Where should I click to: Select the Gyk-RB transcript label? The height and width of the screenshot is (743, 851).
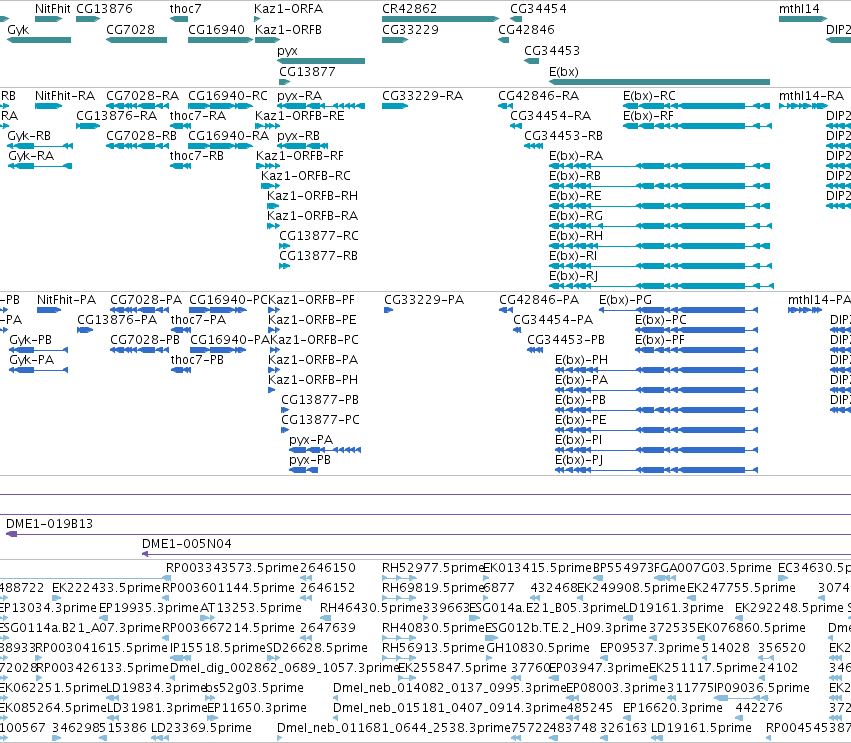coord(29,136)
